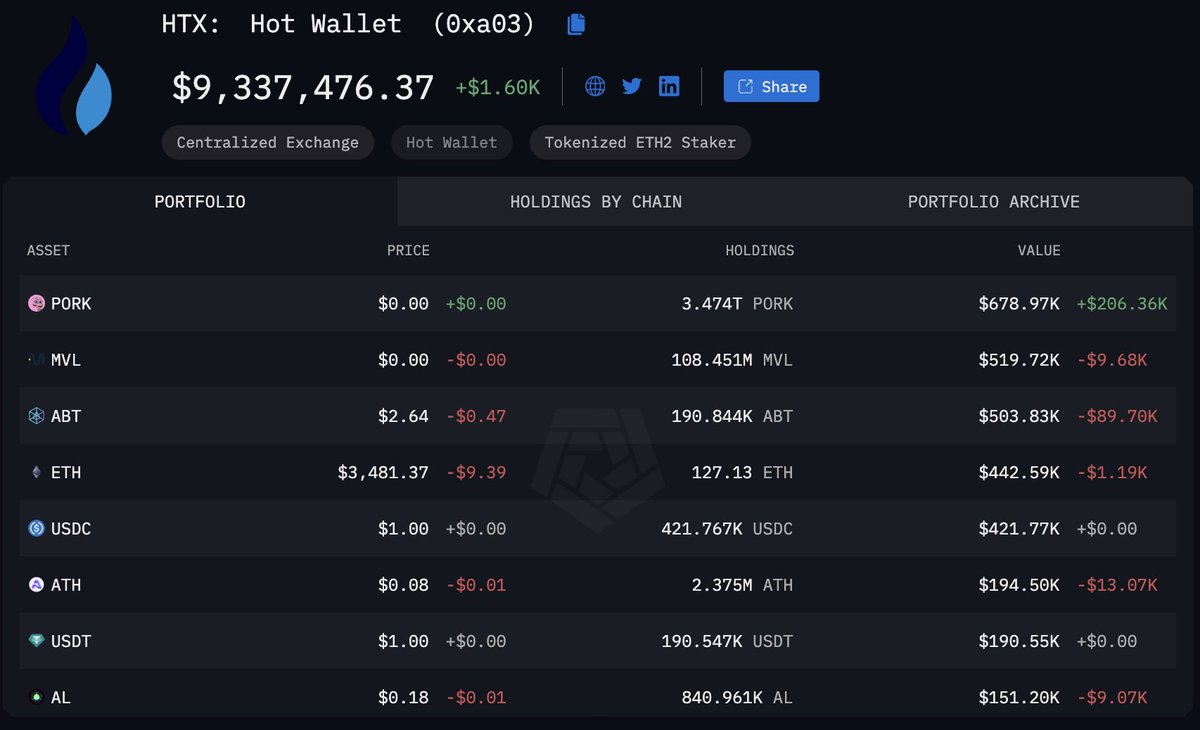Click the 840.961K AL holdings
The image size is (1200, 730).
738,697
